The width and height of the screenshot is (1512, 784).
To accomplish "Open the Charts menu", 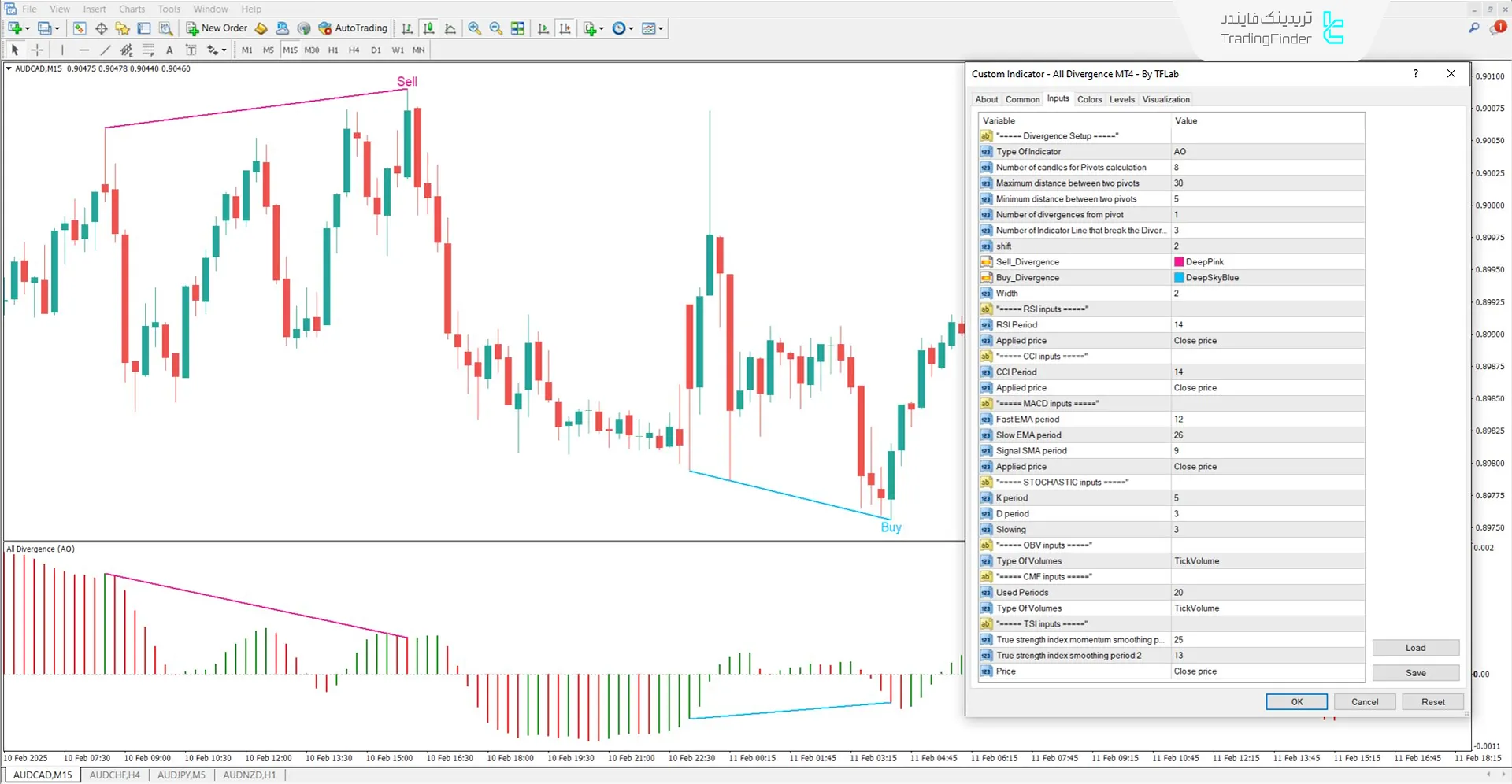I will pyautogui.click(x=131, y=9).
